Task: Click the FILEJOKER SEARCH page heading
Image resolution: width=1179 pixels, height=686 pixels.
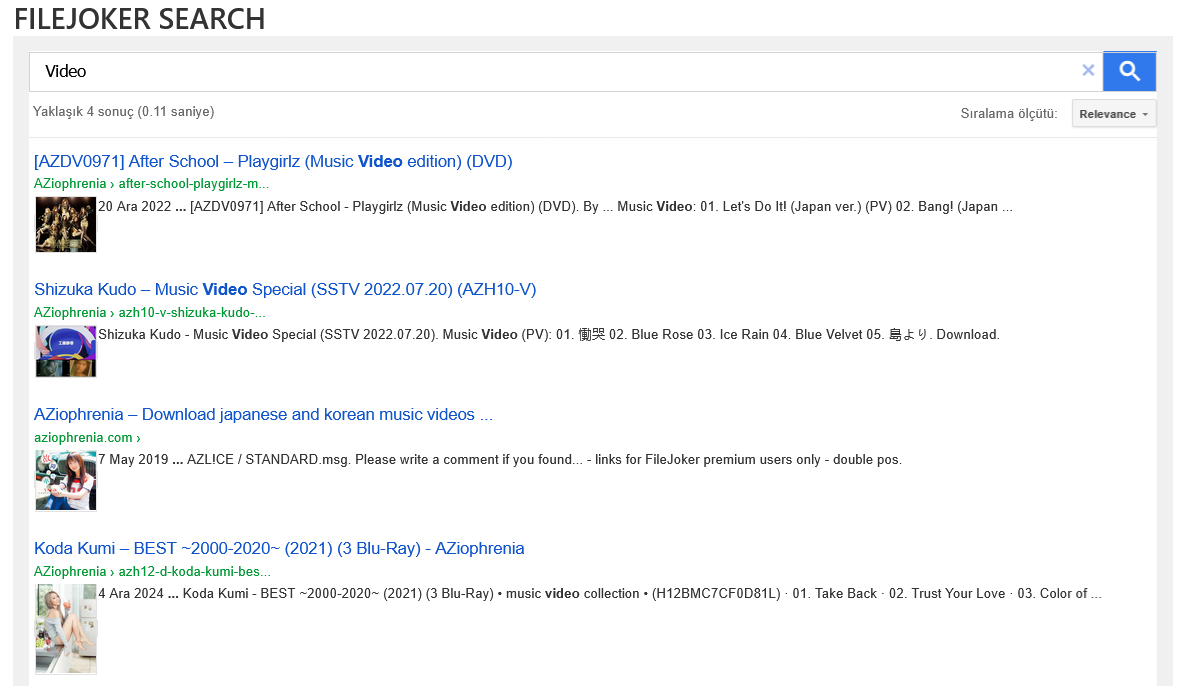Action: 140,18
